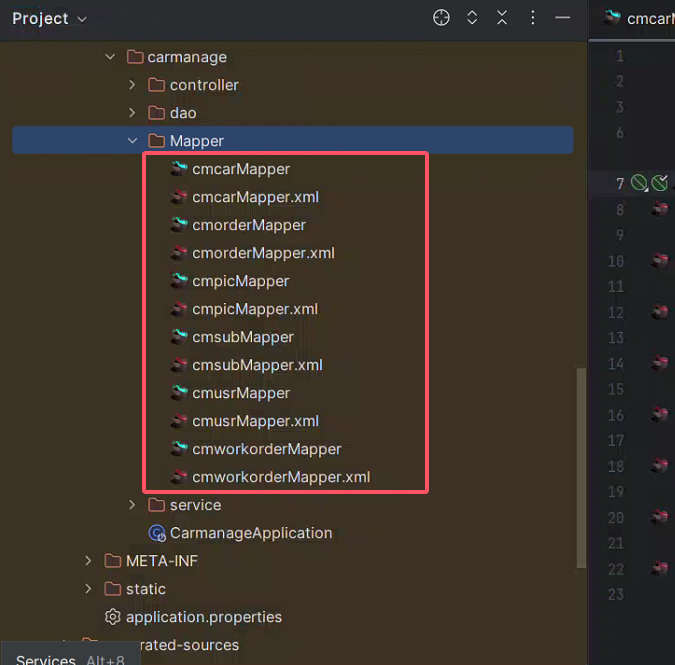Open the cmcarMapper interface file
Image resolution: width=675 pixels, height=665 pixels.
241,169
